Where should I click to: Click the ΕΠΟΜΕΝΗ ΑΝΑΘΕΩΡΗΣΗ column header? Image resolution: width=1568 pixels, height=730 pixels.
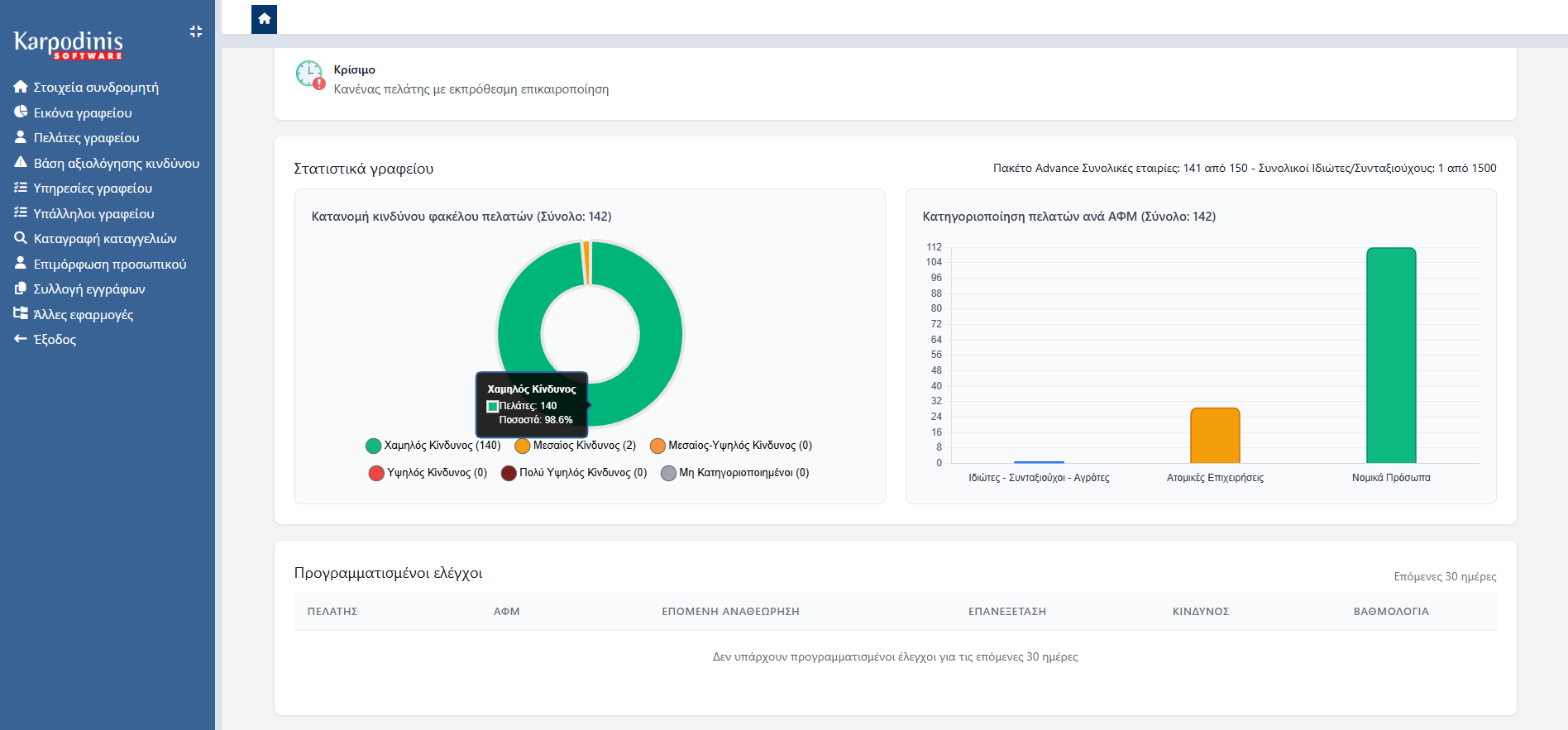(x=730, y=612)
